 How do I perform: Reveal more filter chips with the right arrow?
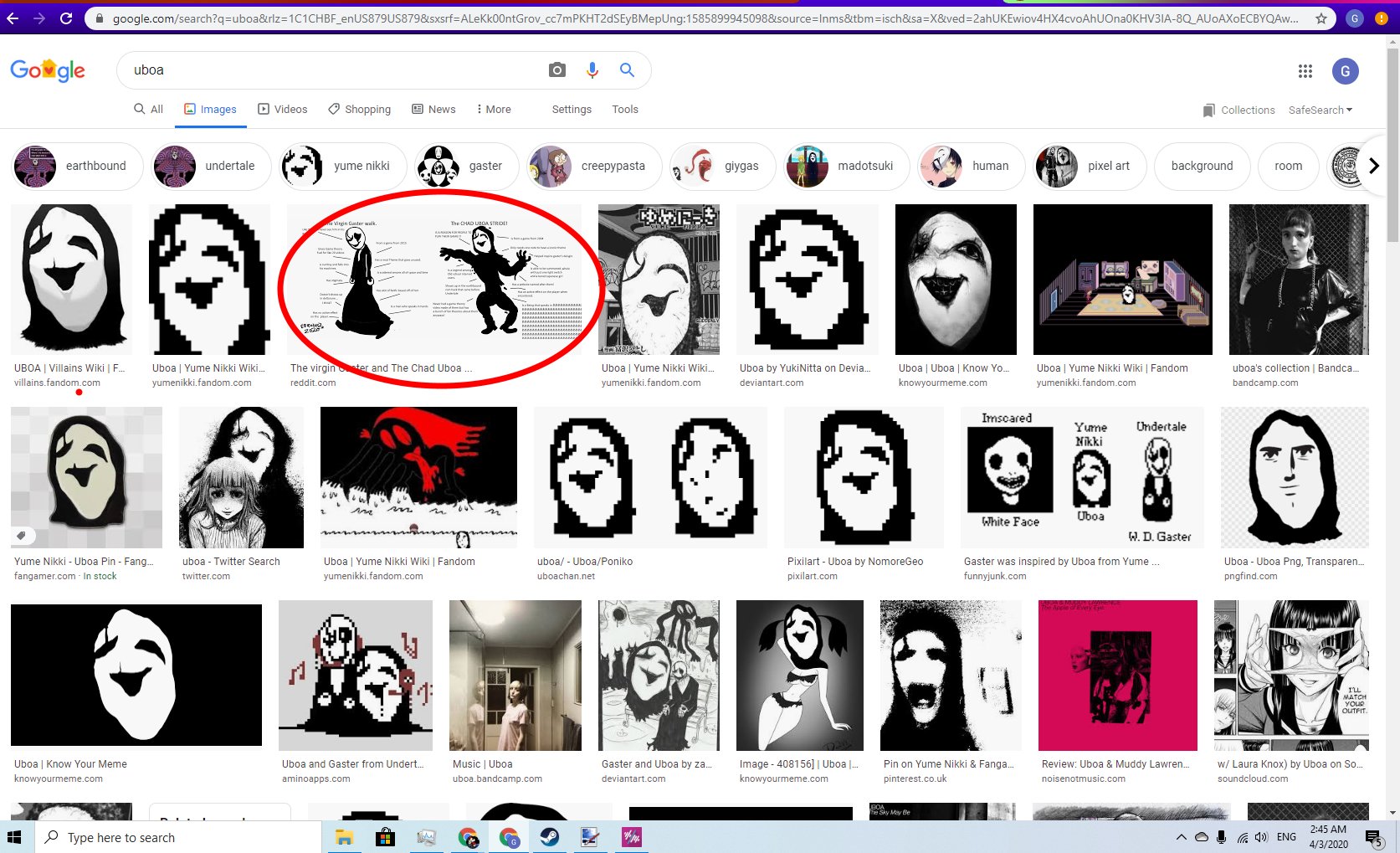1373,166
